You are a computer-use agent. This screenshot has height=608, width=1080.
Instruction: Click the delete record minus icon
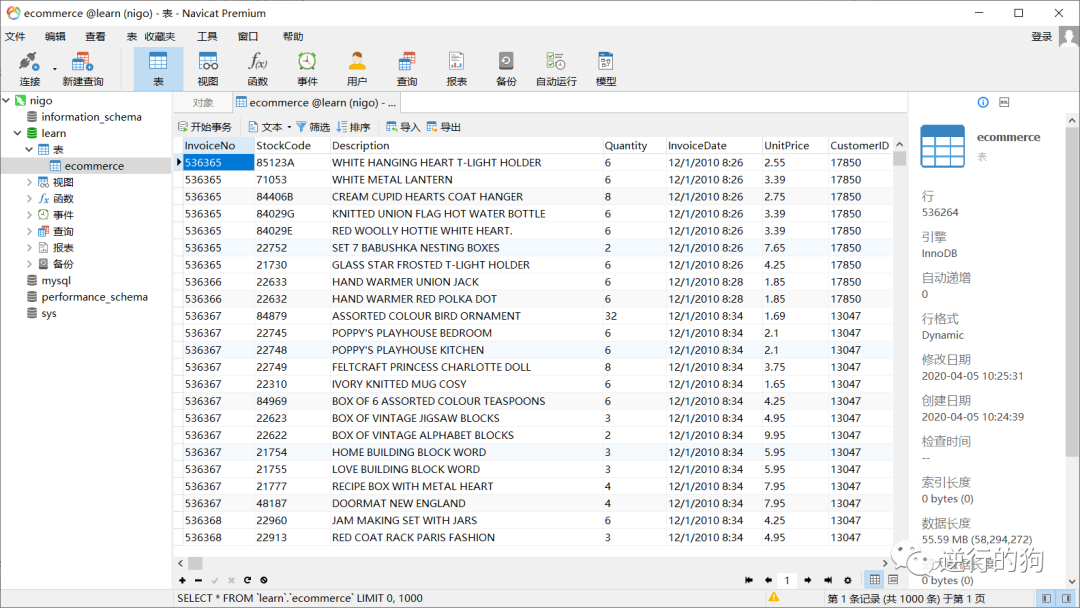(198, 580)
